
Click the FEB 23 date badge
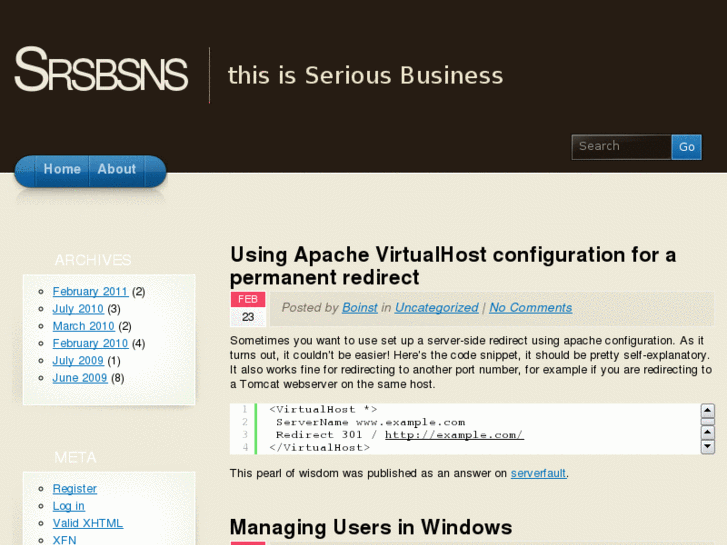point(247,308)
